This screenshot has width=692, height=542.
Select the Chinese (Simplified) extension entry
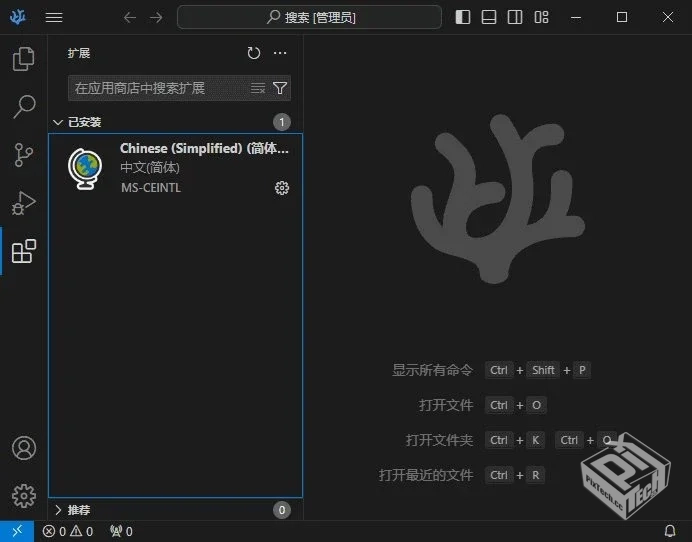[176, 168]
